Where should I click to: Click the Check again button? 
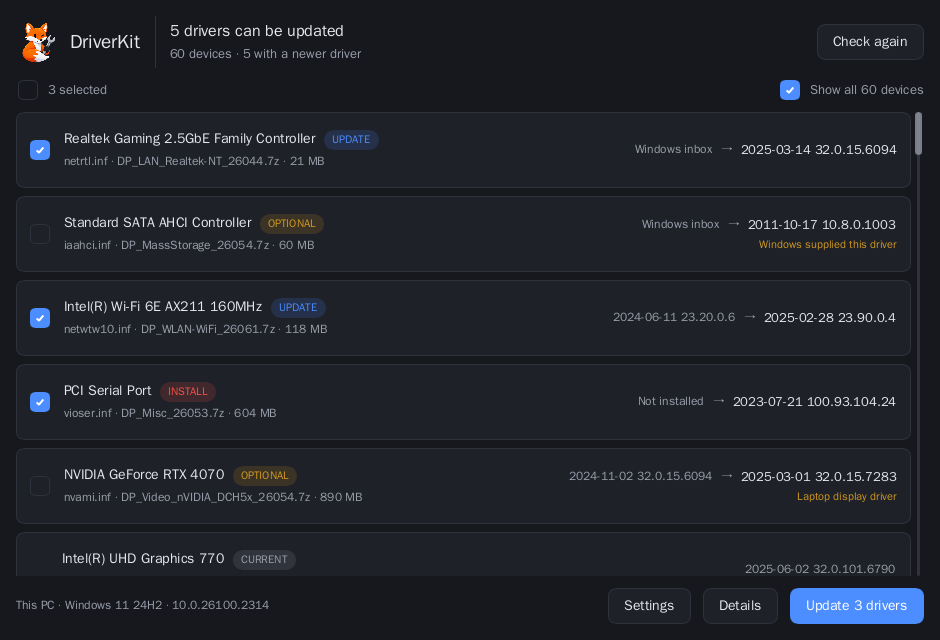click(x=870, y=42)
